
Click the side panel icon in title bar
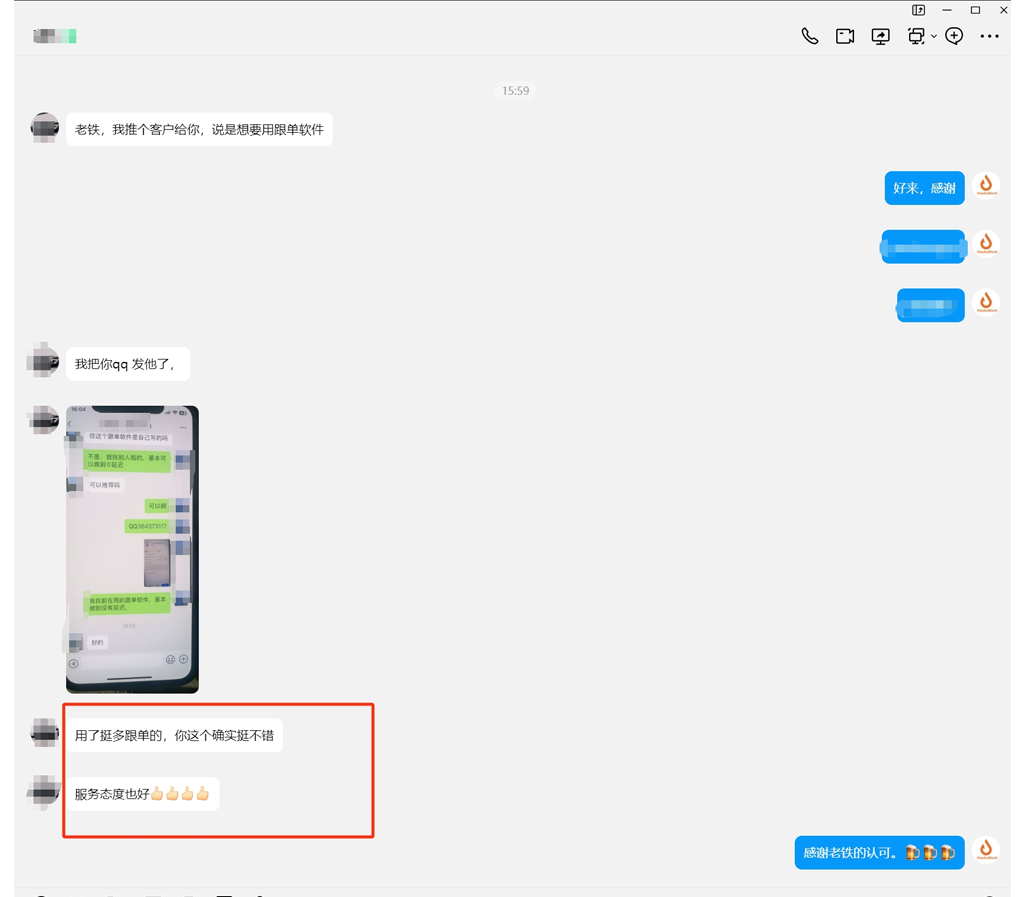918,10
